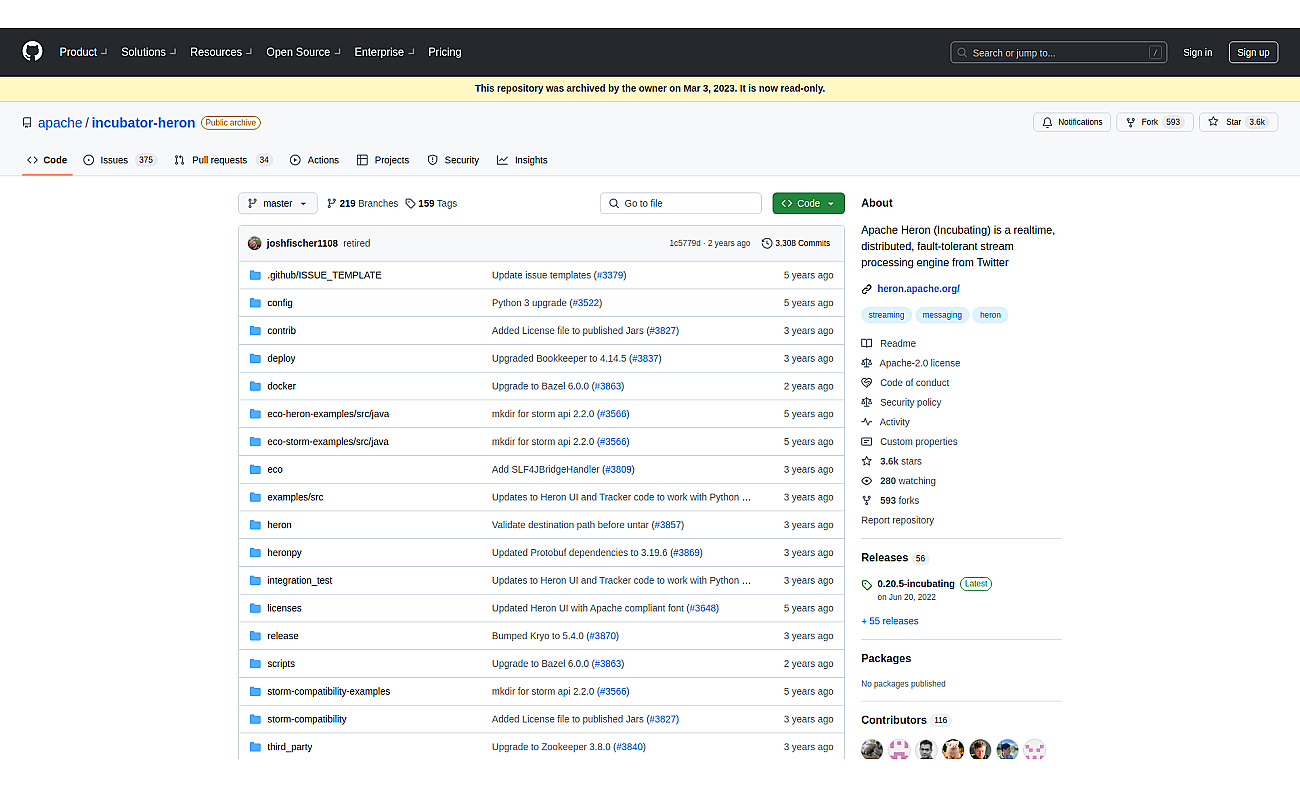Click the folder icon beside licenses
Image resolution: width=1300 pixels, height=788 pixels.
pos(255,608)
